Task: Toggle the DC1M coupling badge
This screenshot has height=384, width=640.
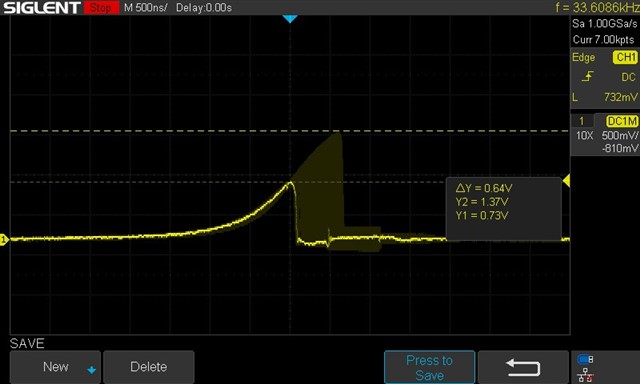Action: point(622,121)
